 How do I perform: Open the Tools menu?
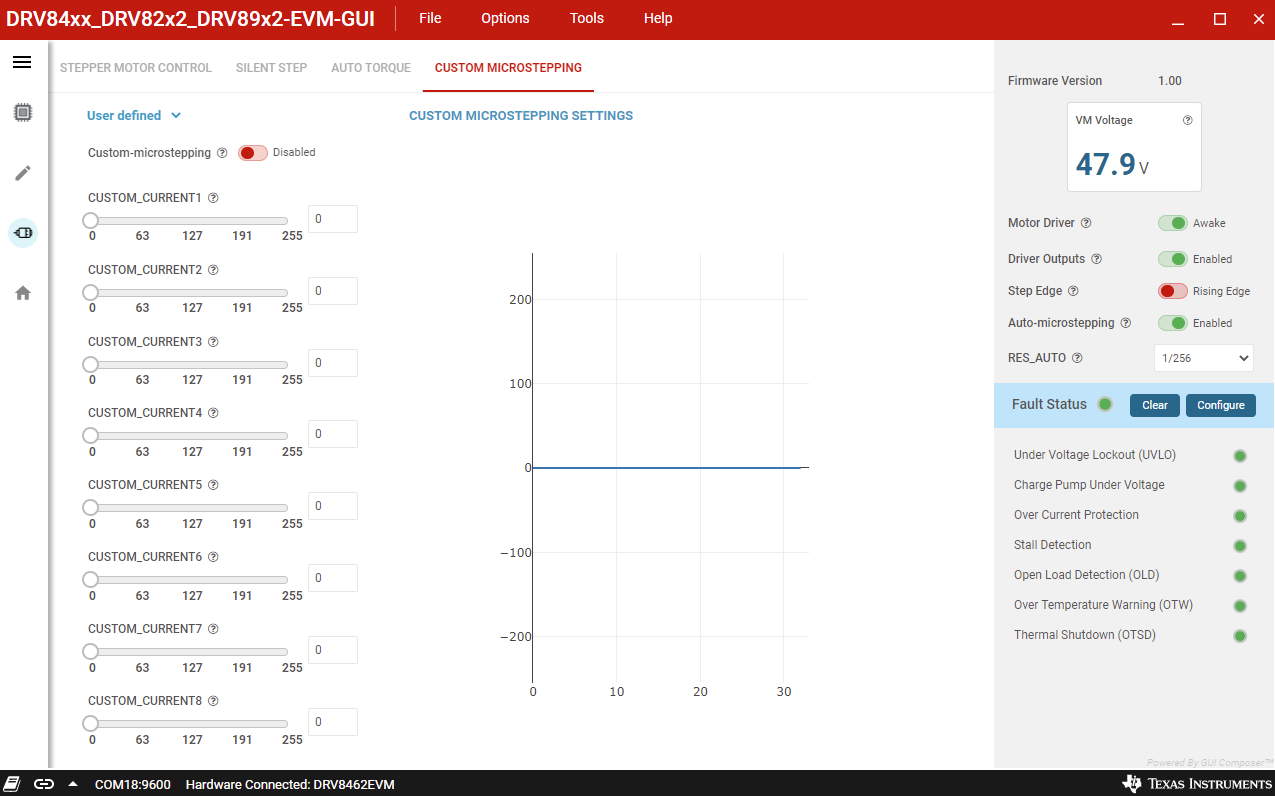click(x=587, y=18)
